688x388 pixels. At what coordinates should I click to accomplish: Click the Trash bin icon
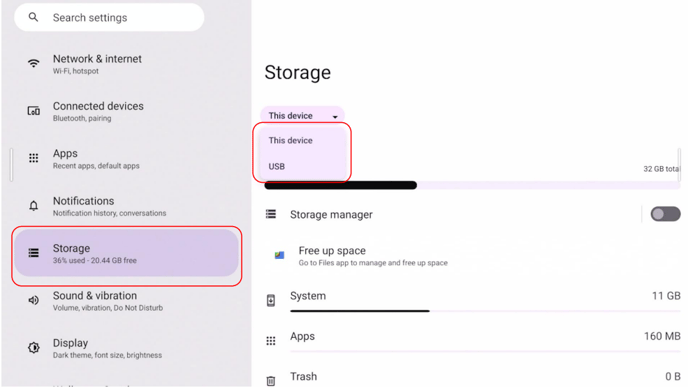(271, 381)
